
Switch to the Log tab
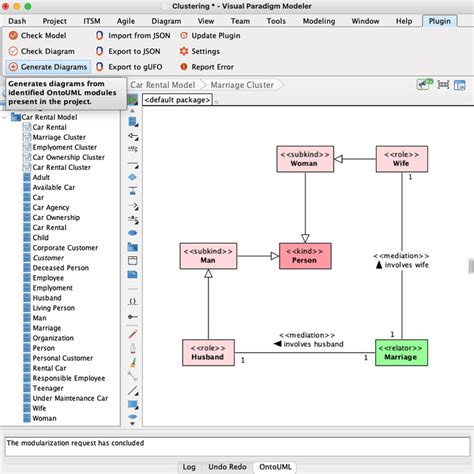tap(189, 467)
